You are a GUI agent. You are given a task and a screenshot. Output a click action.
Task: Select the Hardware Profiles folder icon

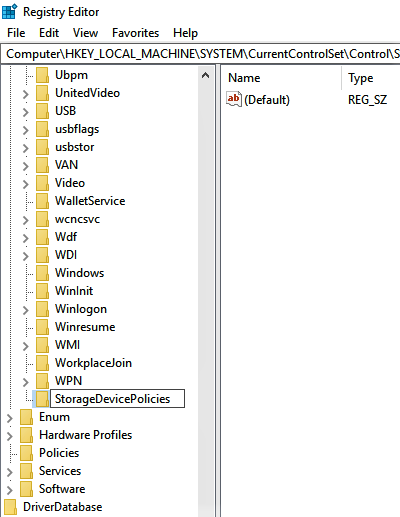(26, 435)
